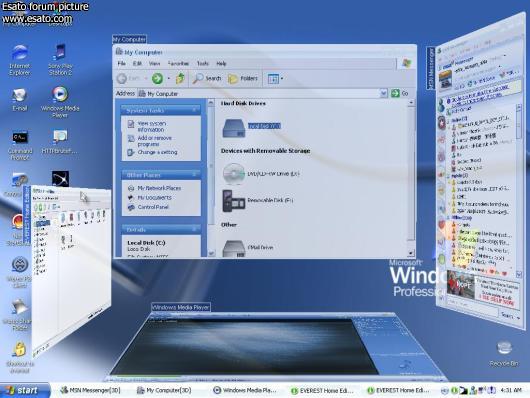The image size is (530, 398).
Task: Collapse the System Tasks panel
Action: 194,110
